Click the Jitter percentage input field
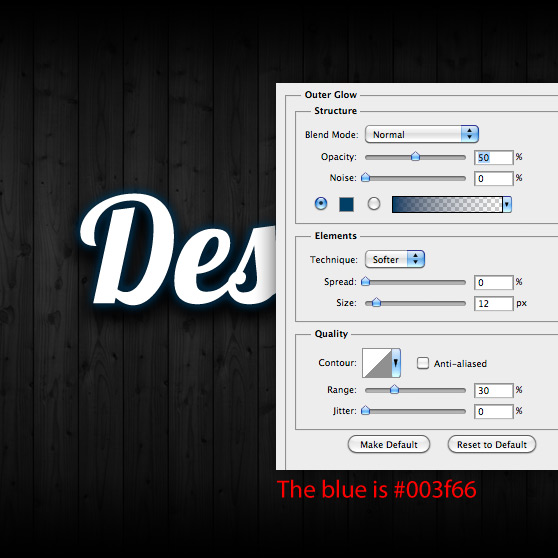This screenshot has width=558, height=558. pos(494,411)
